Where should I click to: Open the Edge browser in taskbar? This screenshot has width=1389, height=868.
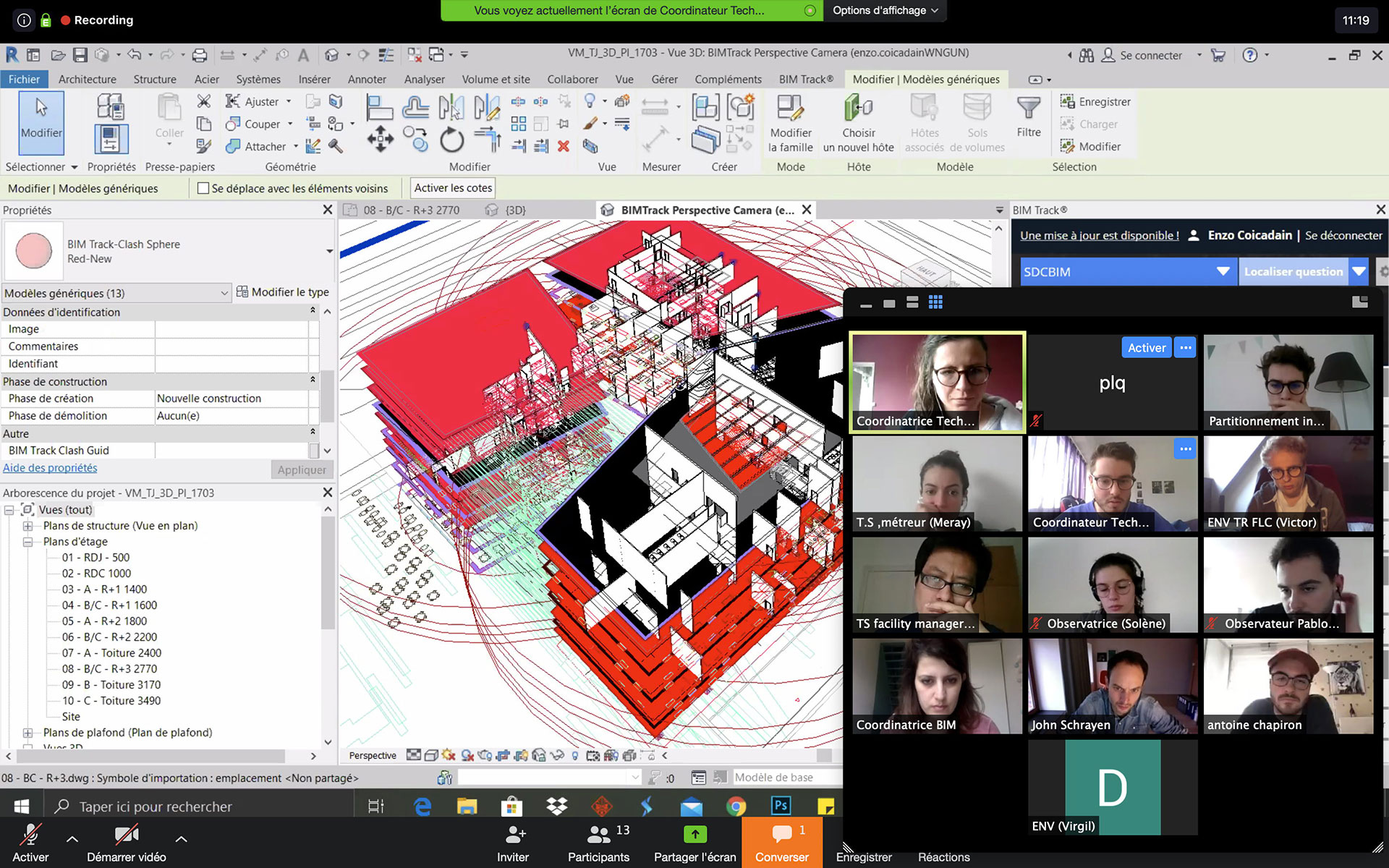click(422, 806)
